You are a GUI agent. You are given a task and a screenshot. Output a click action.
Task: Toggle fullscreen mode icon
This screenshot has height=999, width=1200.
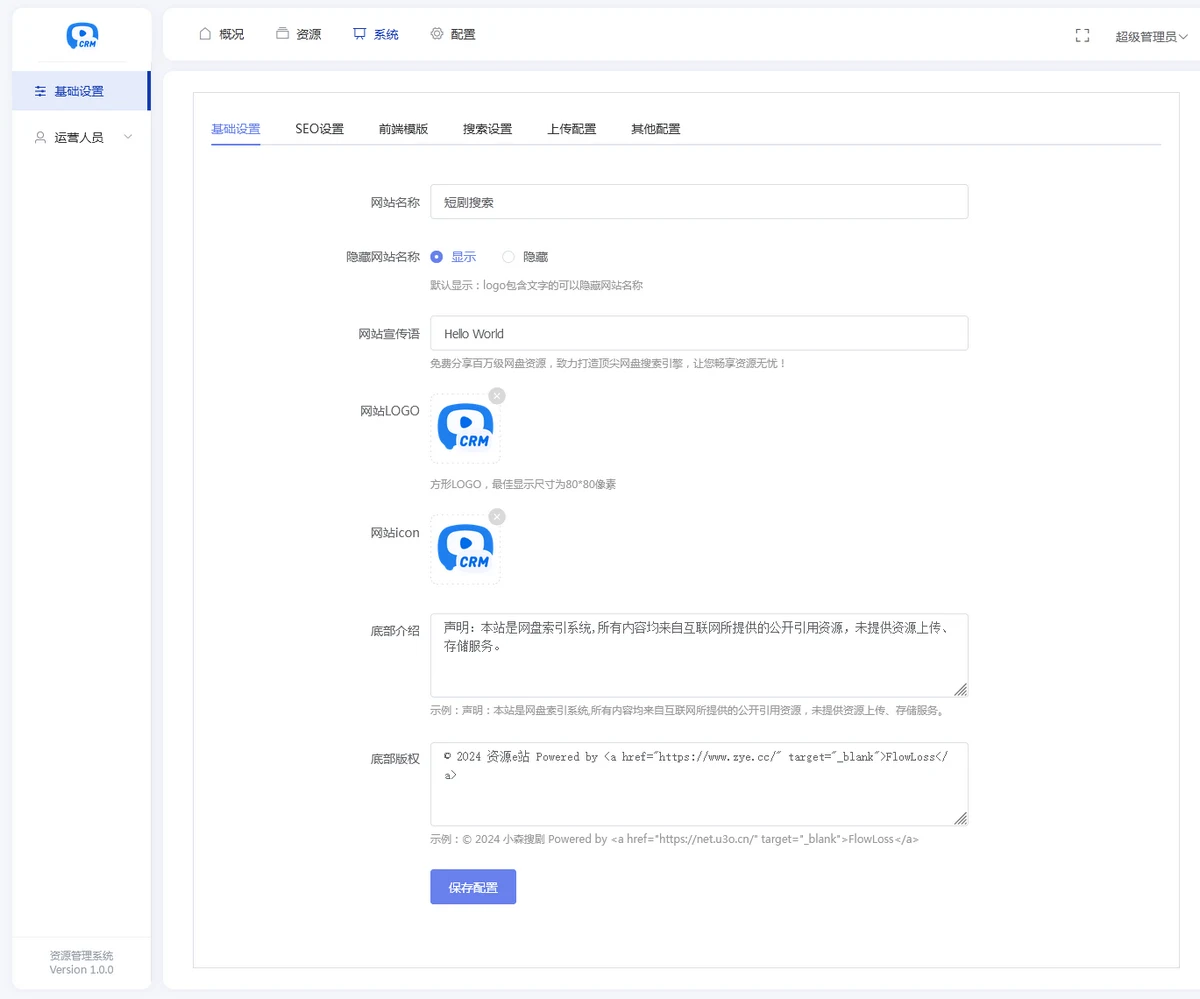pyautogui.click(x=1082, y=35)
